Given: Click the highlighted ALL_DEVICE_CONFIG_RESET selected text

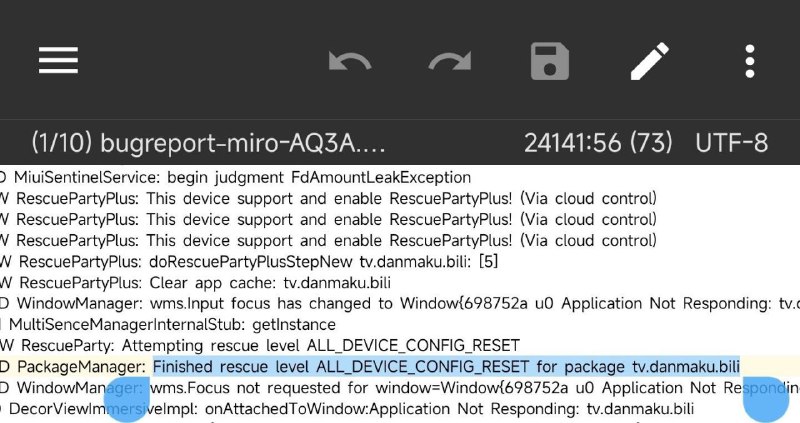Looking at the screenshot, I should click(x=446, y=367).
